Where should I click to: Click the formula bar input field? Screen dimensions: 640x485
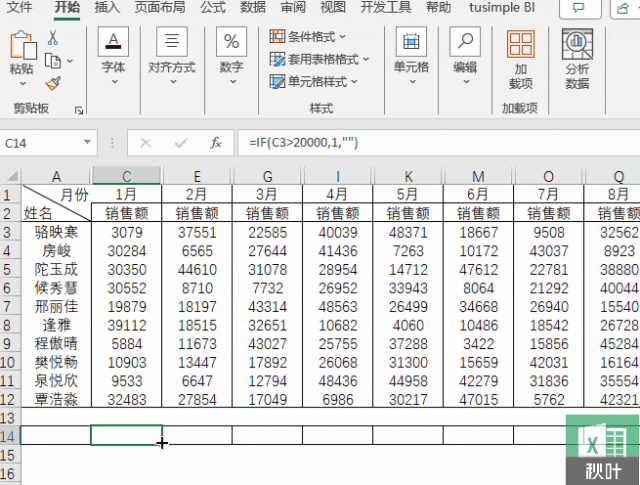pyautogui.click(x=438, y=143)
